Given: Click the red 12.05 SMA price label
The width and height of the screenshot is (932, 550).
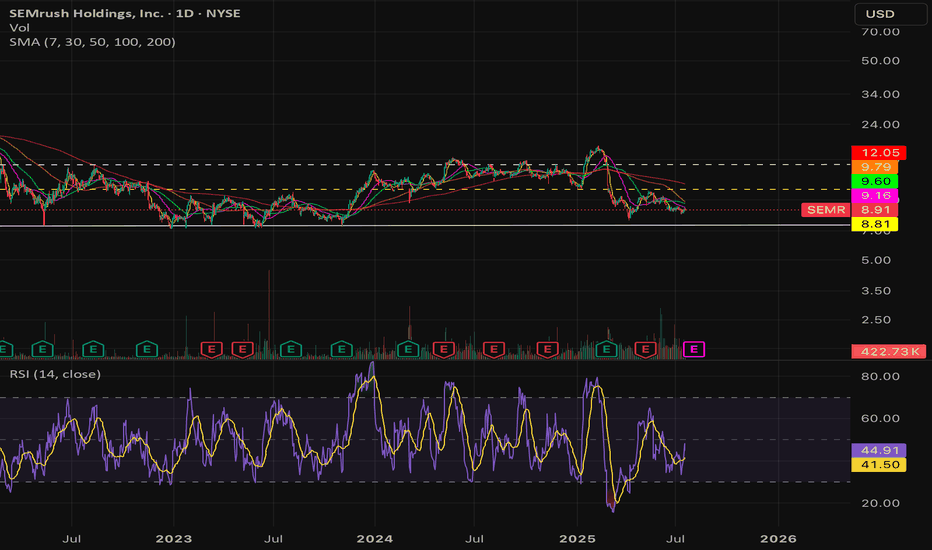Looking at the screenshot, I should click(x=879, y=153).
